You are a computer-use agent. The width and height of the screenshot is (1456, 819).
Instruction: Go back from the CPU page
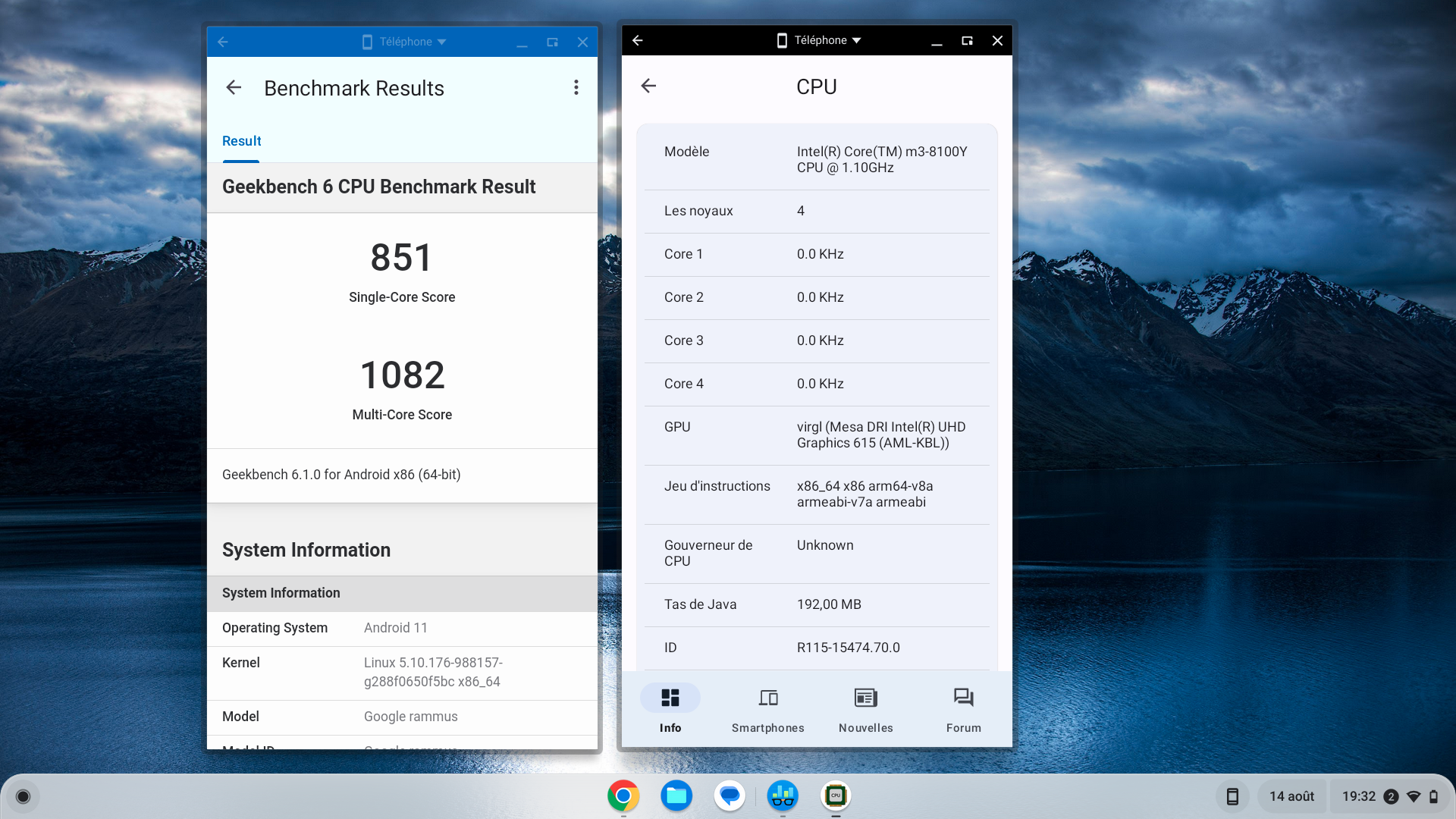click(648, 86)
